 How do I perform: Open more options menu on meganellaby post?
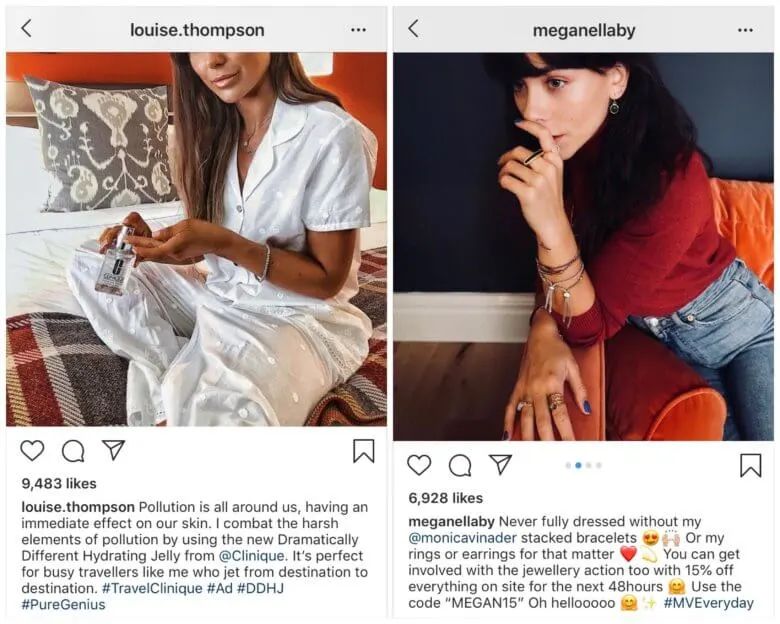745,30
